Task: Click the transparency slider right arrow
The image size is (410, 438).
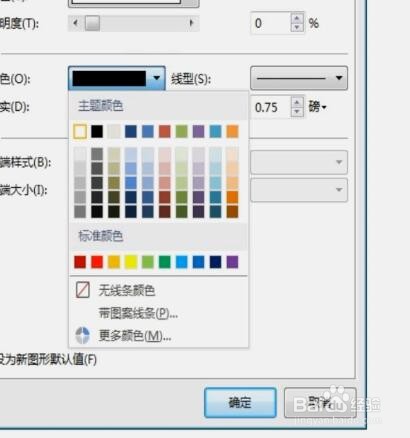Action: pos(192,23)
